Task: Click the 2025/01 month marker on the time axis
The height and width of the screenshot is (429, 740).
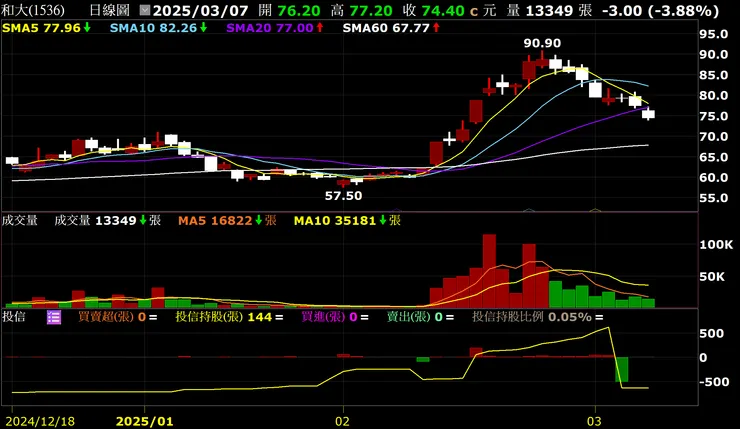Action: (x=144, y=421)
